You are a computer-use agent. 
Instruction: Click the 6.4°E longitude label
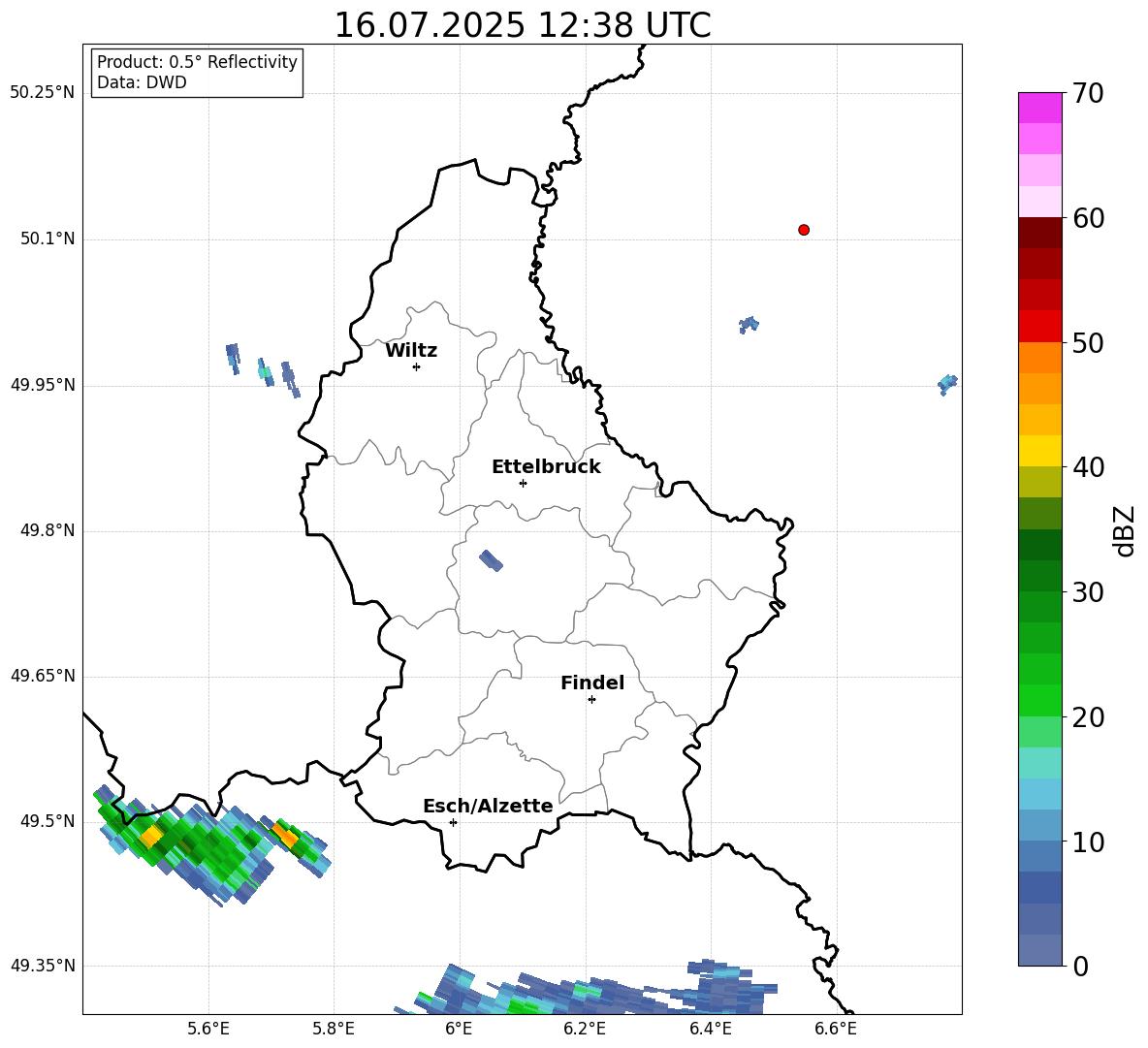click(x=710, y=1029)
